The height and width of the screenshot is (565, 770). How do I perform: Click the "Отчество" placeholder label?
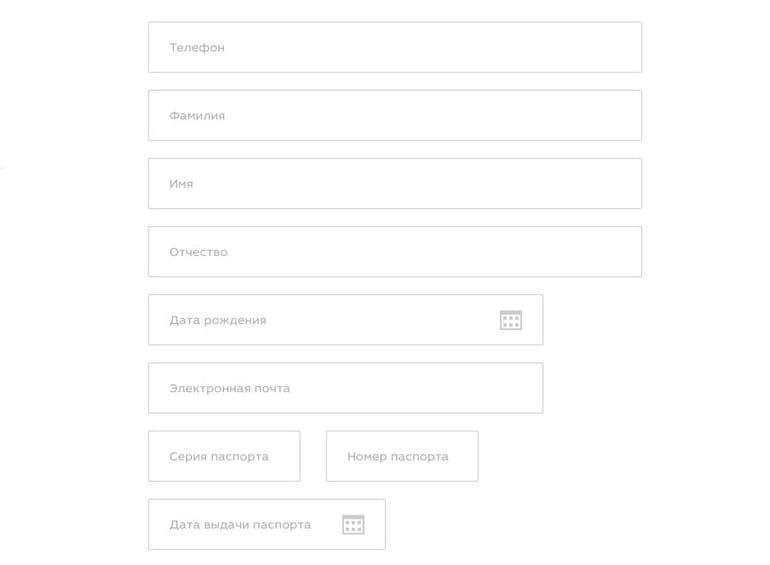198,252
